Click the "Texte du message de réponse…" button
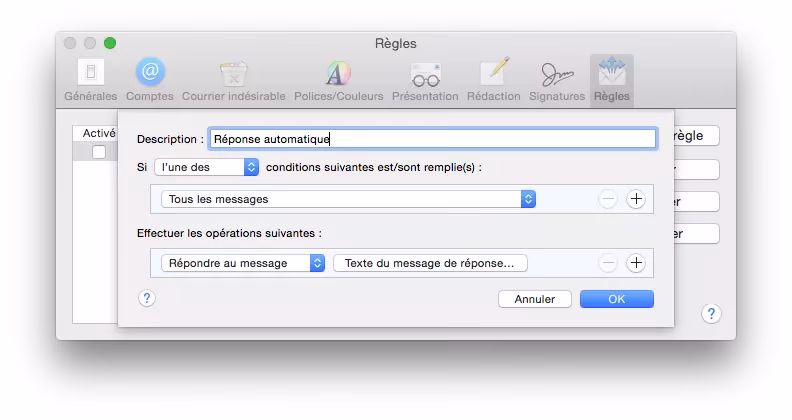 pyautogui.click(x=430, y=263)
